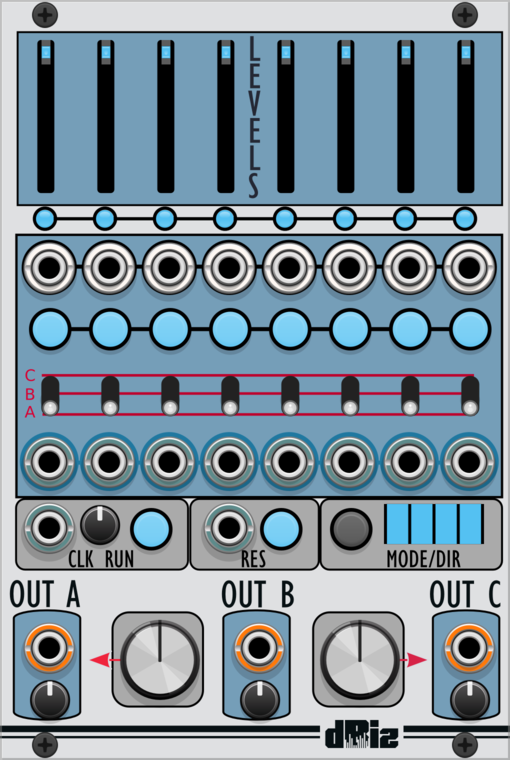Click the blue RES reset button
The width and height of the screenshot is (510, 760).
[281, 529]
